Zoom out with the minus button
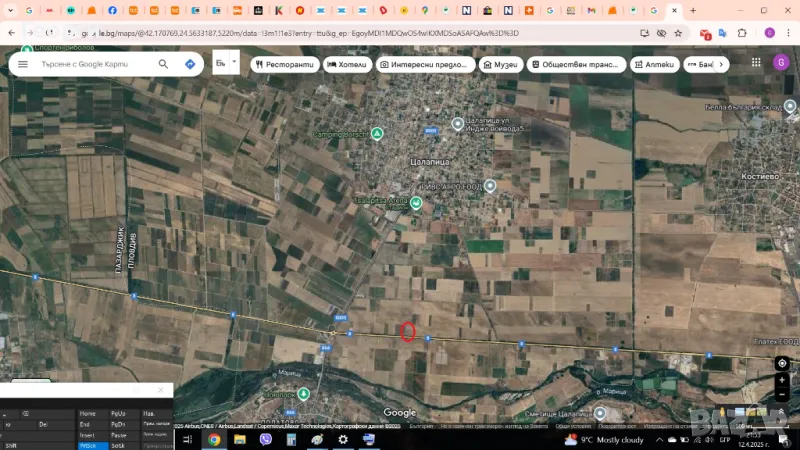The width and height of the screenshot is (800, 450). coord(782,395)
